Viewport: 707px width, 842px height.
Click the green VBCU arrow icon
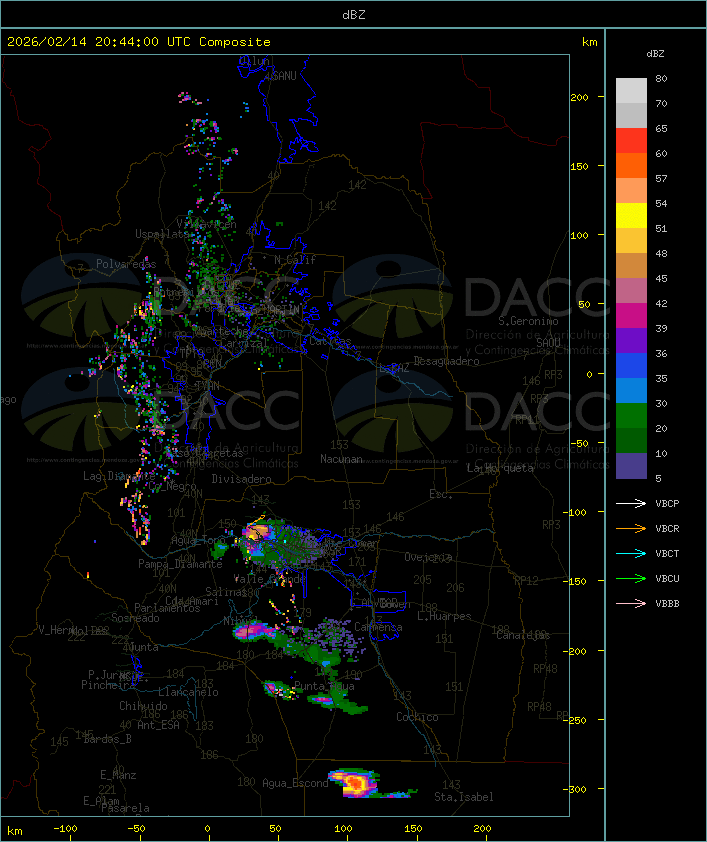tap(631, 578)
